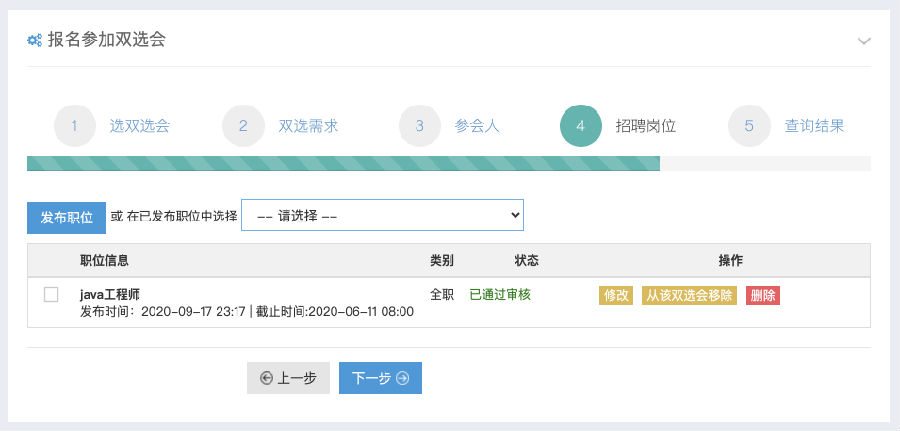The image size is (900, 431).
Task: Open the 参会人 step
Action: 478,126
